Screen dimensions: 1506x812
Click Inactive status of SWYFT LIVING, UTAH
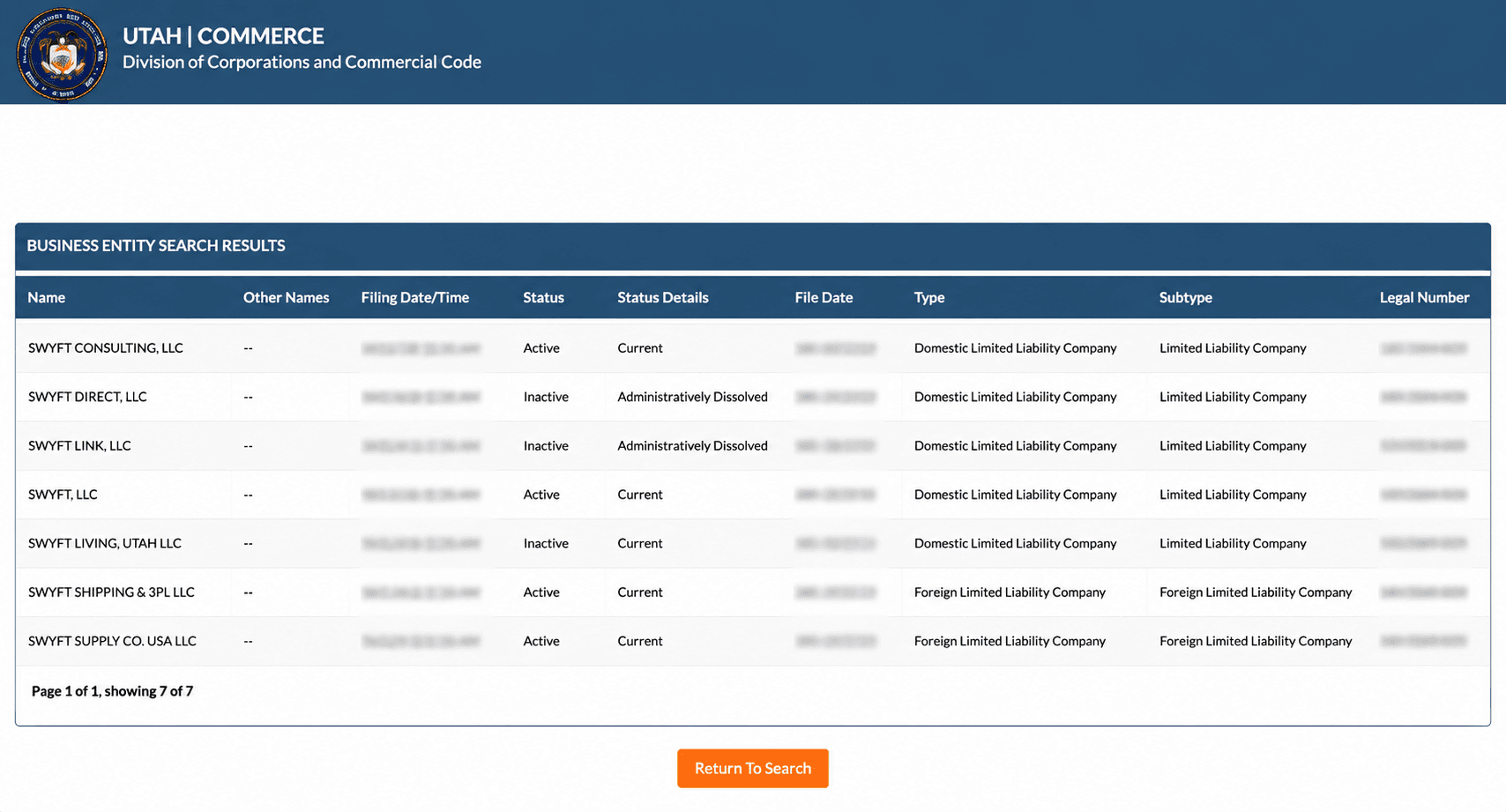click(x=546, y=543)
